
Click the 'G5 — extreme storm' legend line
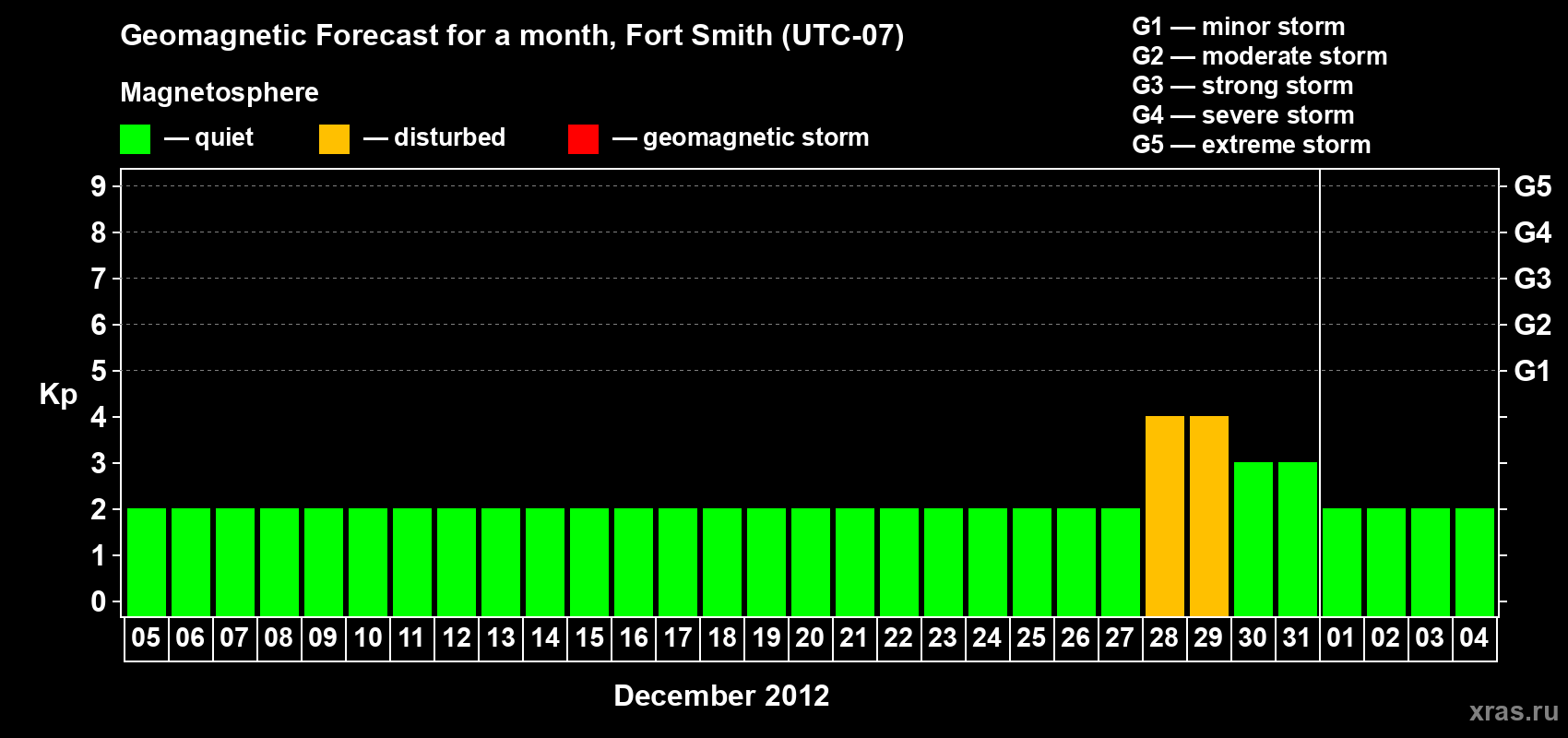(x=1252, y=145)
